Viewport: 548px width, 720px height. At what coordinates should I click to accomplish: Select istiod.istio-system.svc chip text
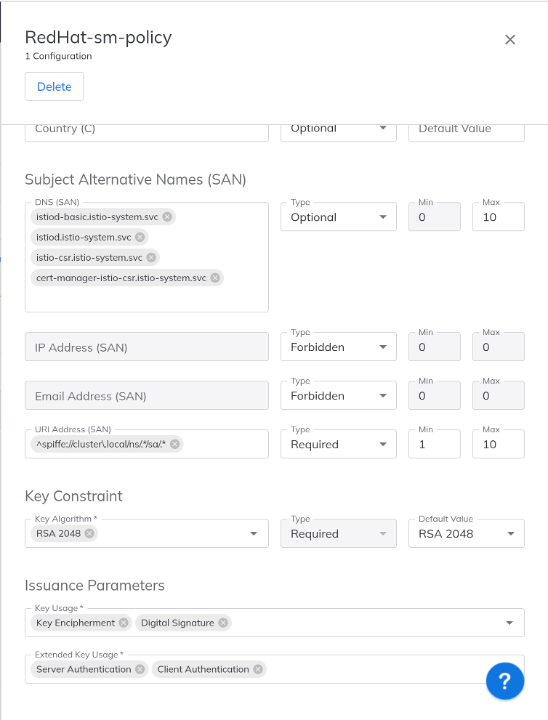84,237
